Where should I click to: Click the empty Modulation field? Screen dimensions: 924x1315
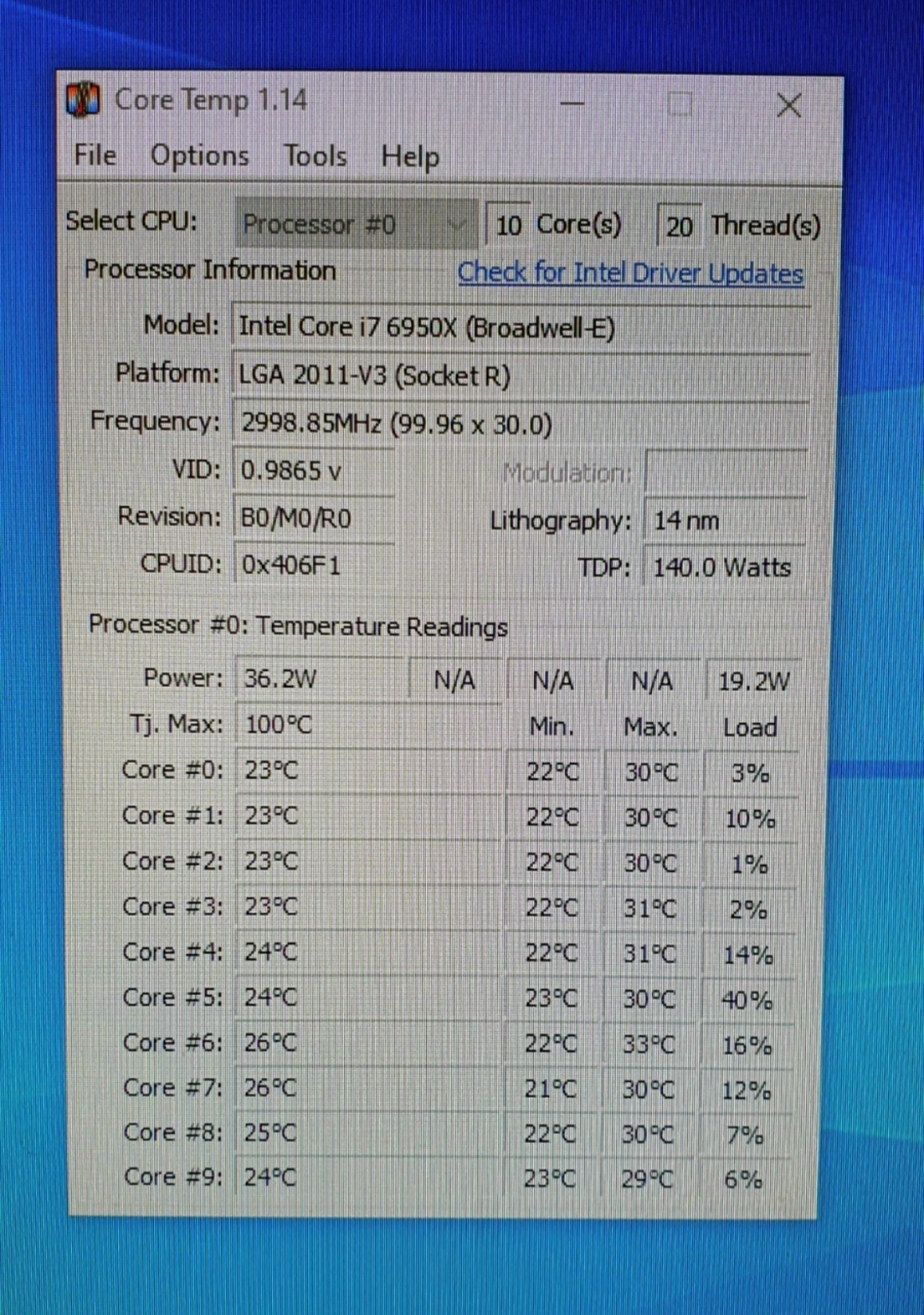[726, 472]
